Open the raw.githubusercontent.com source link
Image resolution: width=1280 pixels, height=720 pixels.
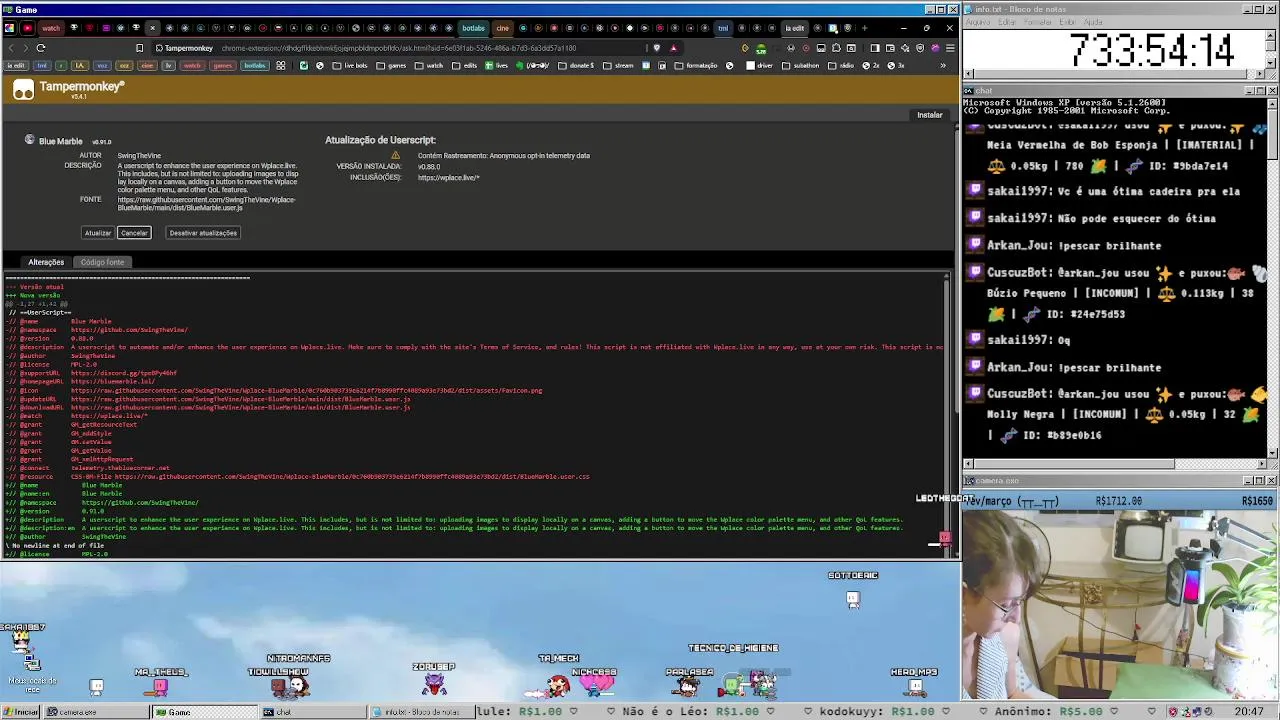206,203
